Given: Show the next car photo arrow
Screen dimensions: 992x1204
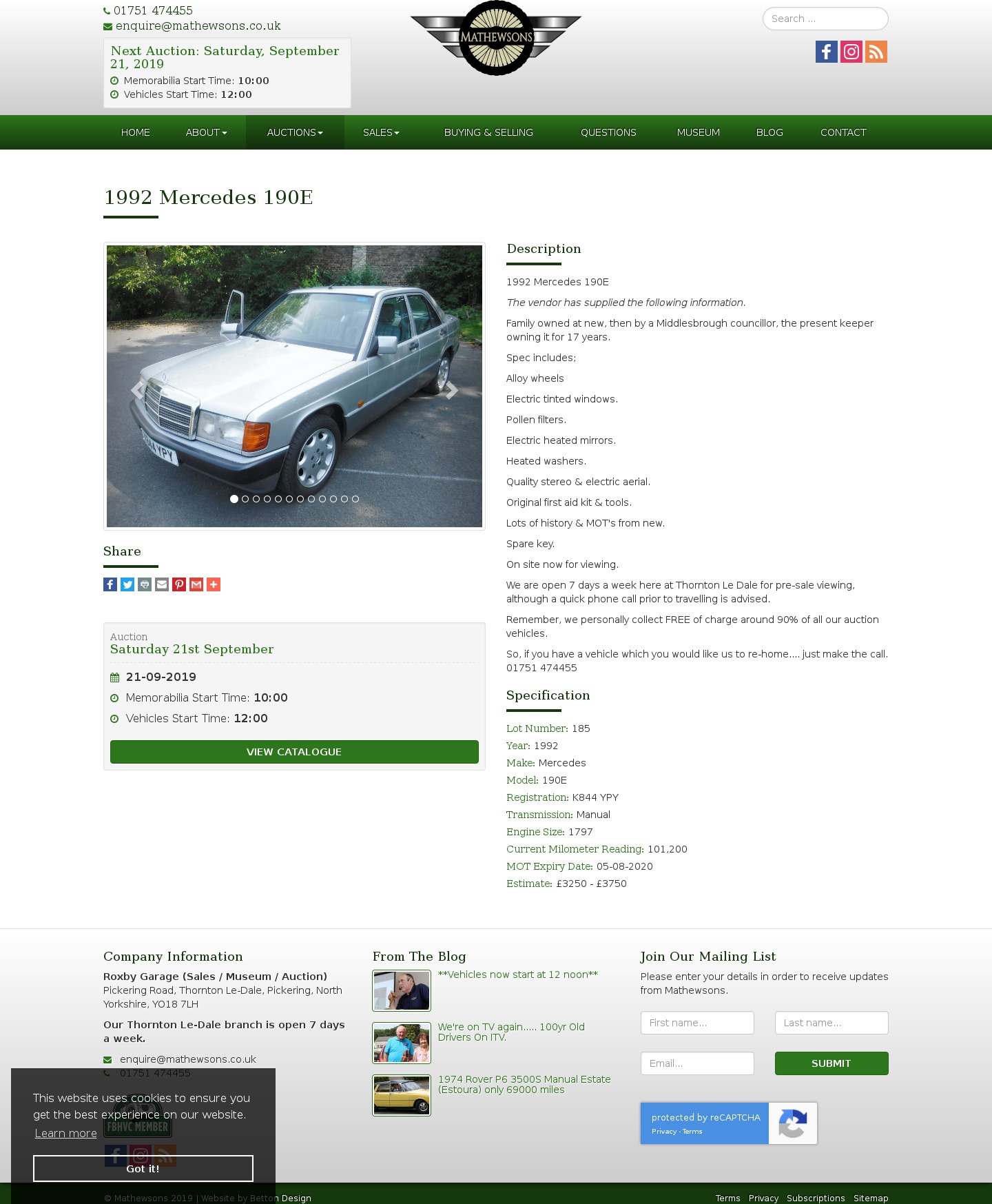Looking at the screenshot, I should pos(451,390).
